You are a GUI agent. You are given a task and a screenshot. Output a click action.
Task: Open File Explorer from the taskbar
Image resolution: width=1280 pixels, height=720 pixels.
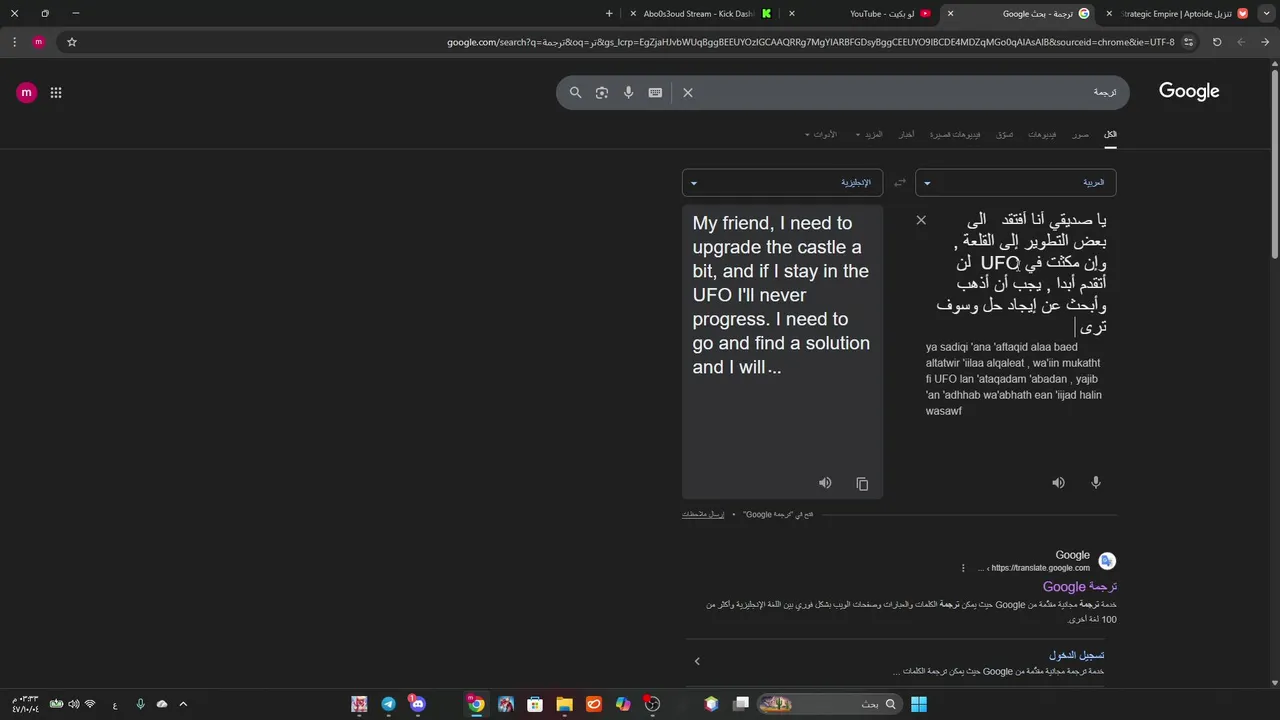[564, 704]
